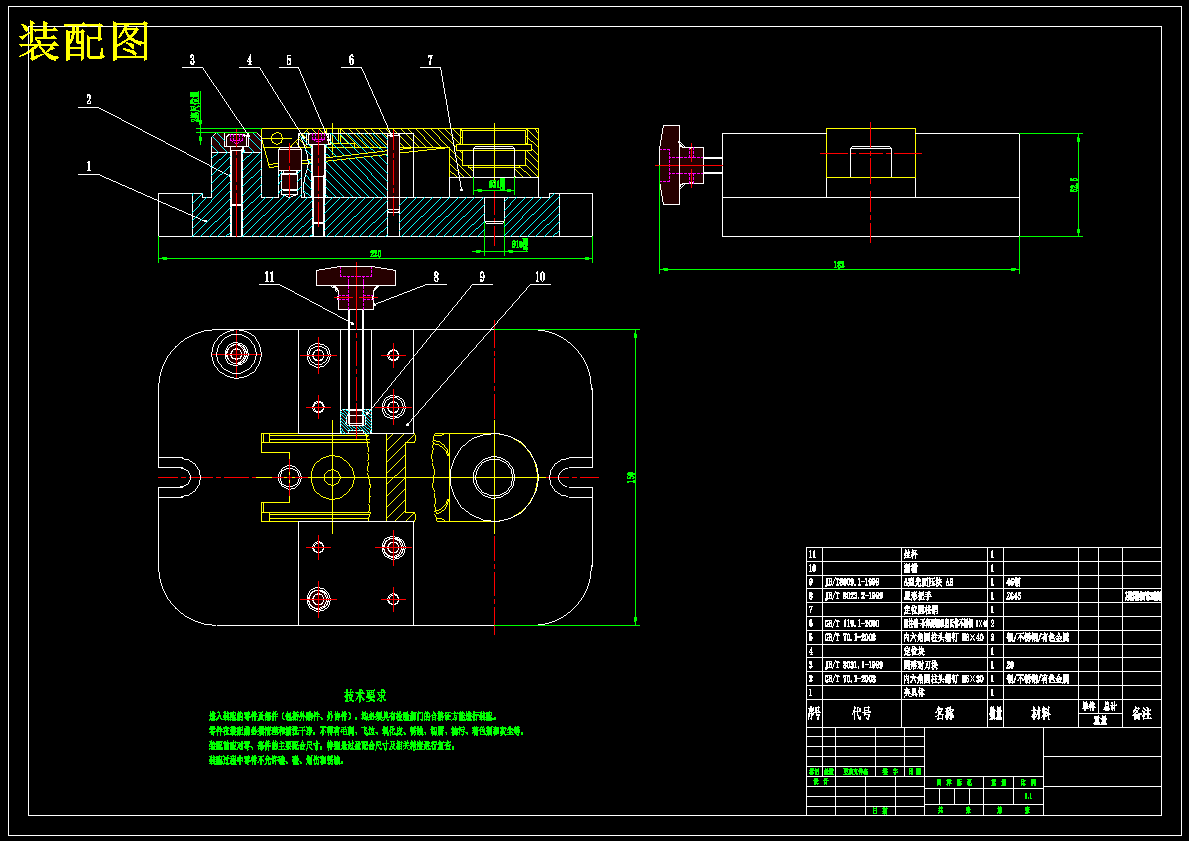Select the left U-slot of base plate
This screenshot has width=1189, height=841.
(179, 478)
